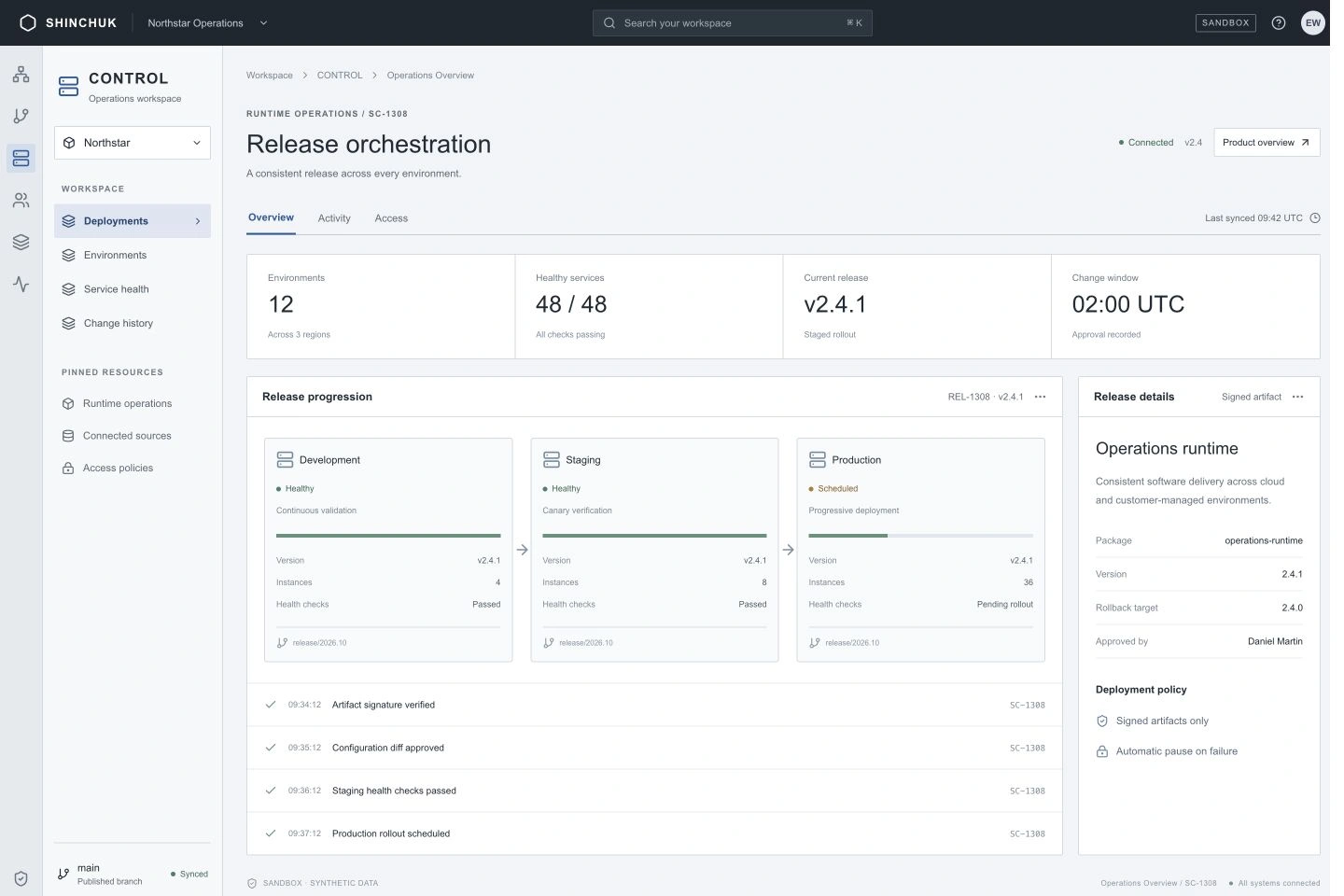Click the Change window 02:00 UTC card
1344x896 pixels.
click(x=1185, y=307)
